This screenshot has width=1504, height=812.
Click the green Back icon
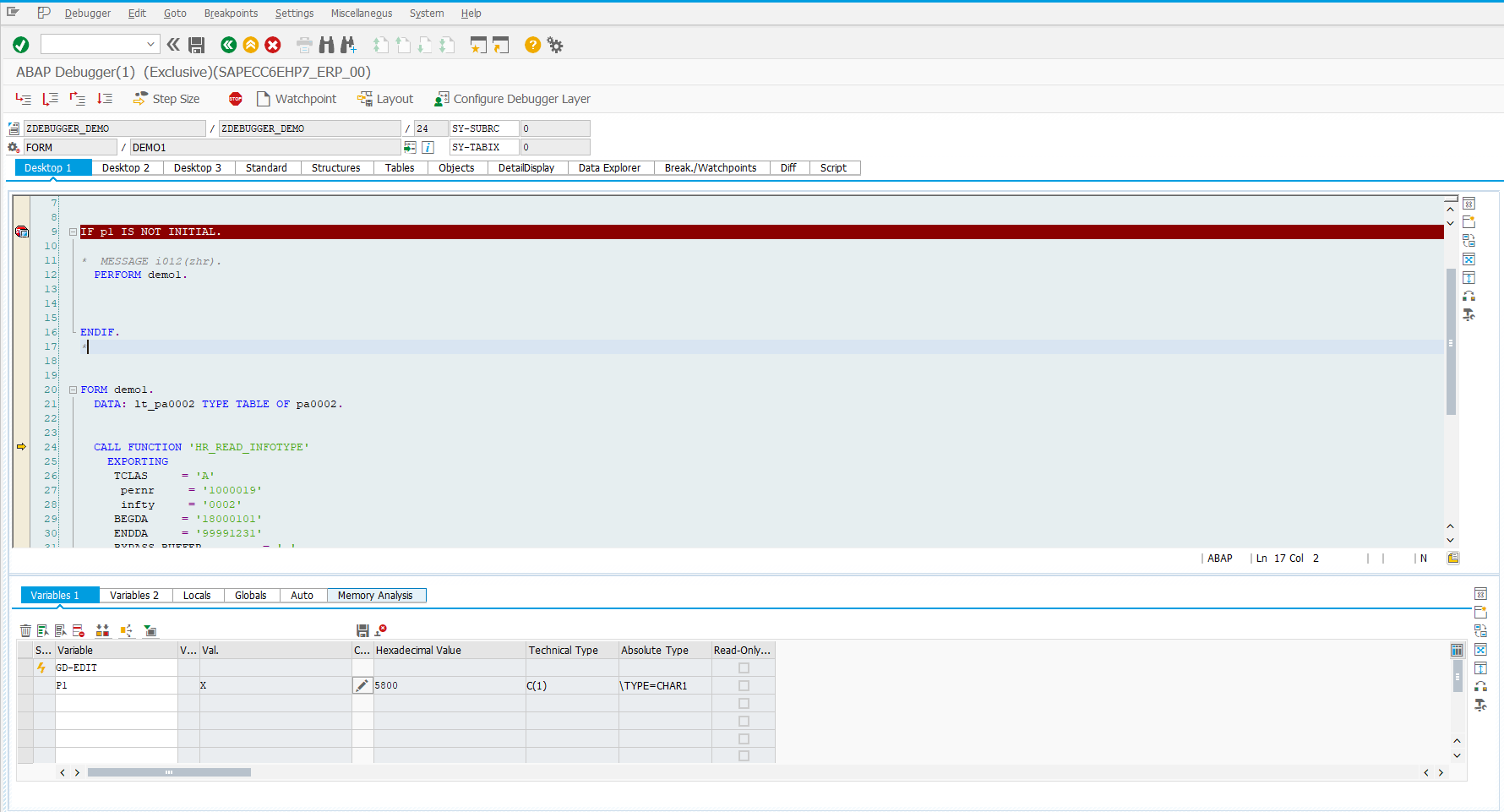[x=228, y=45]
